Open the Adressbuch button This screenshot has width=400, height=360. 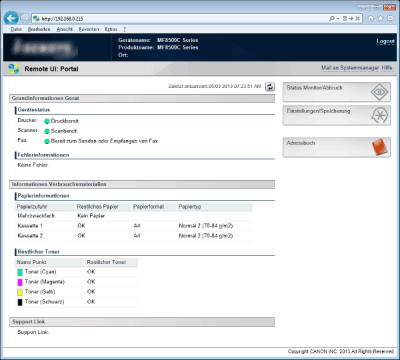337,147
